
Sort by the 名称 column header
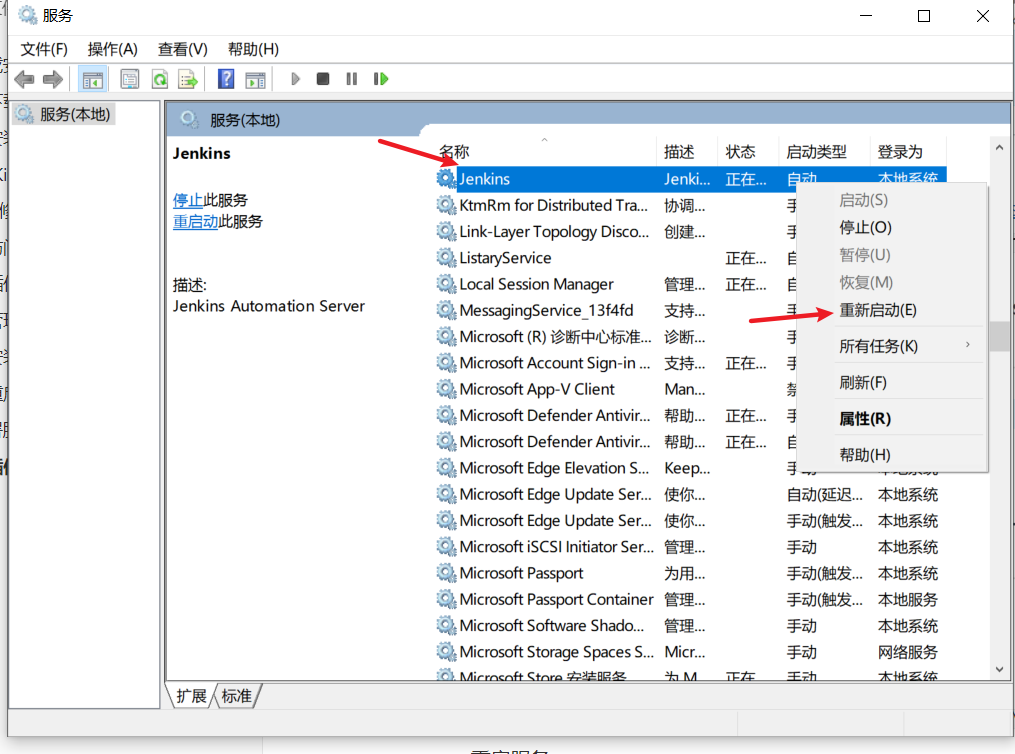546,151
